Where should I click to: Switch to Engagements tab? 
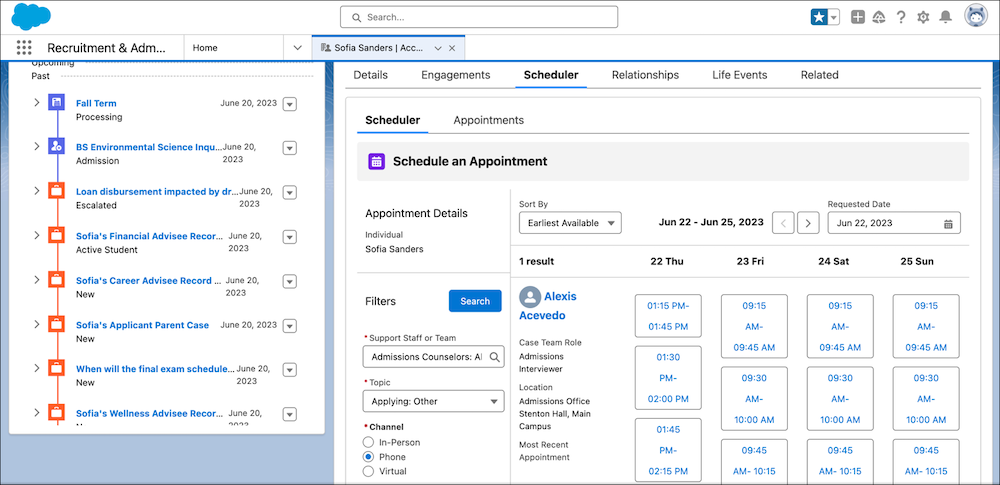[455, 75]
